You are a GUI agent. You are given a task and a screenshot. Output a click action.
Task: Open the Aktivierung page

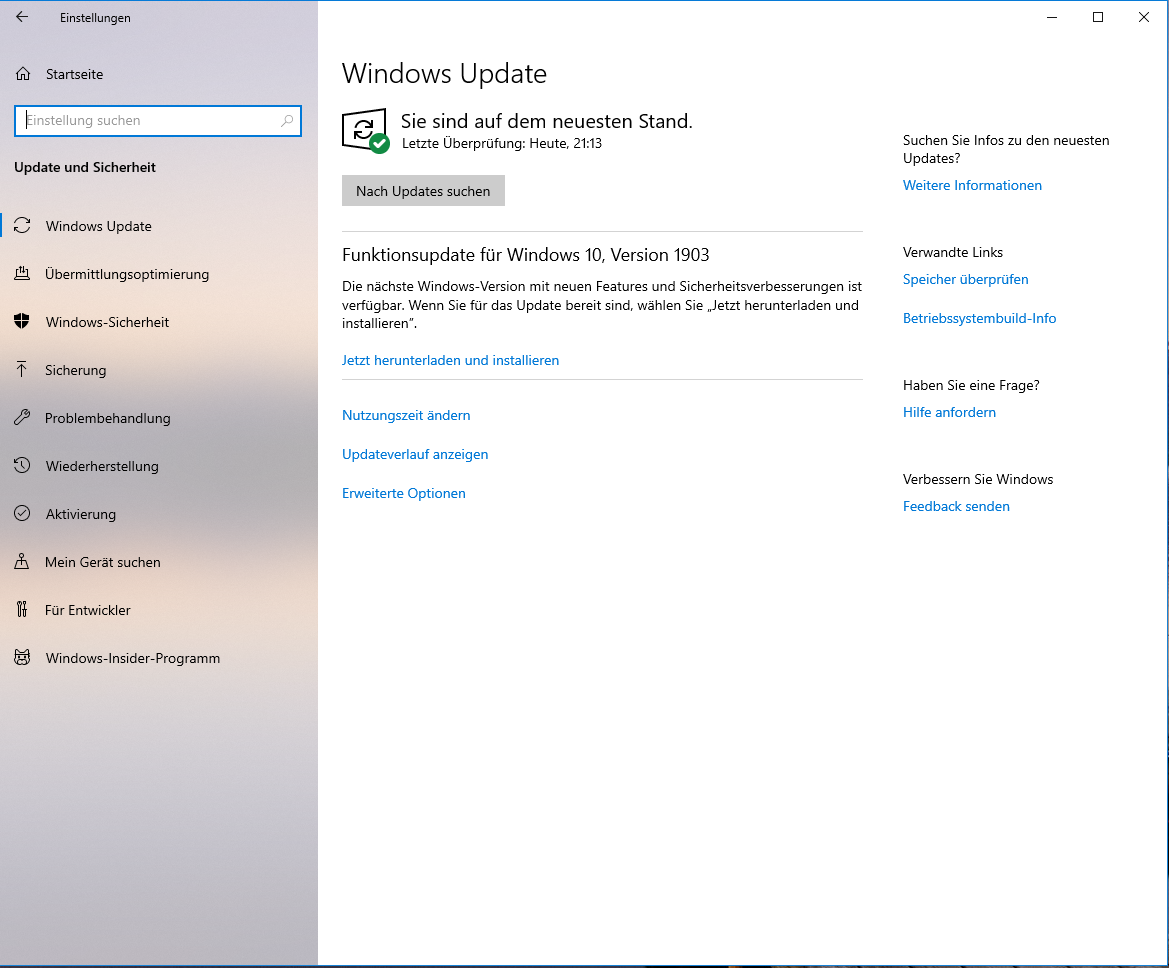click(x=159, y=514)
